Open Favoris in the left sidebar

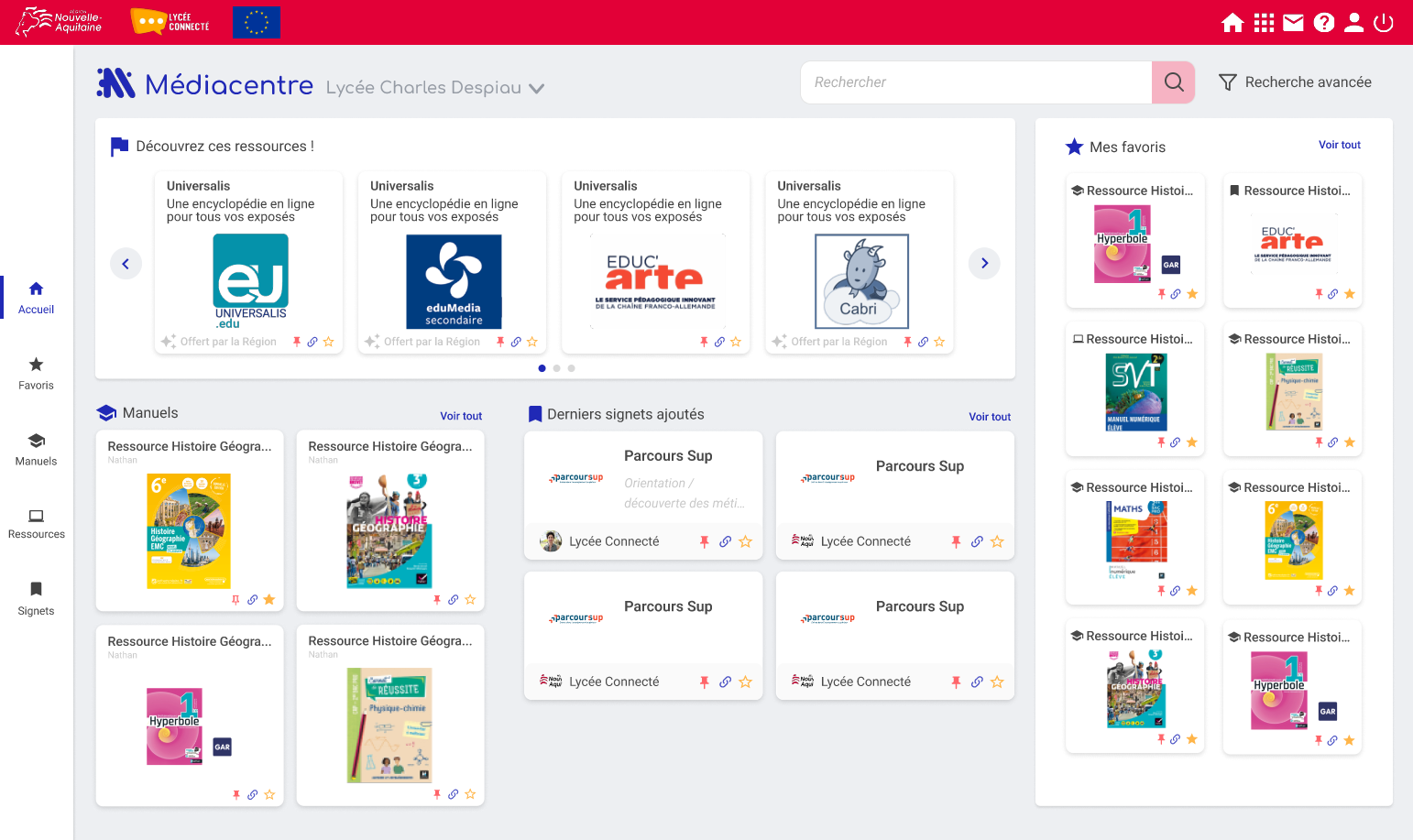36,373
